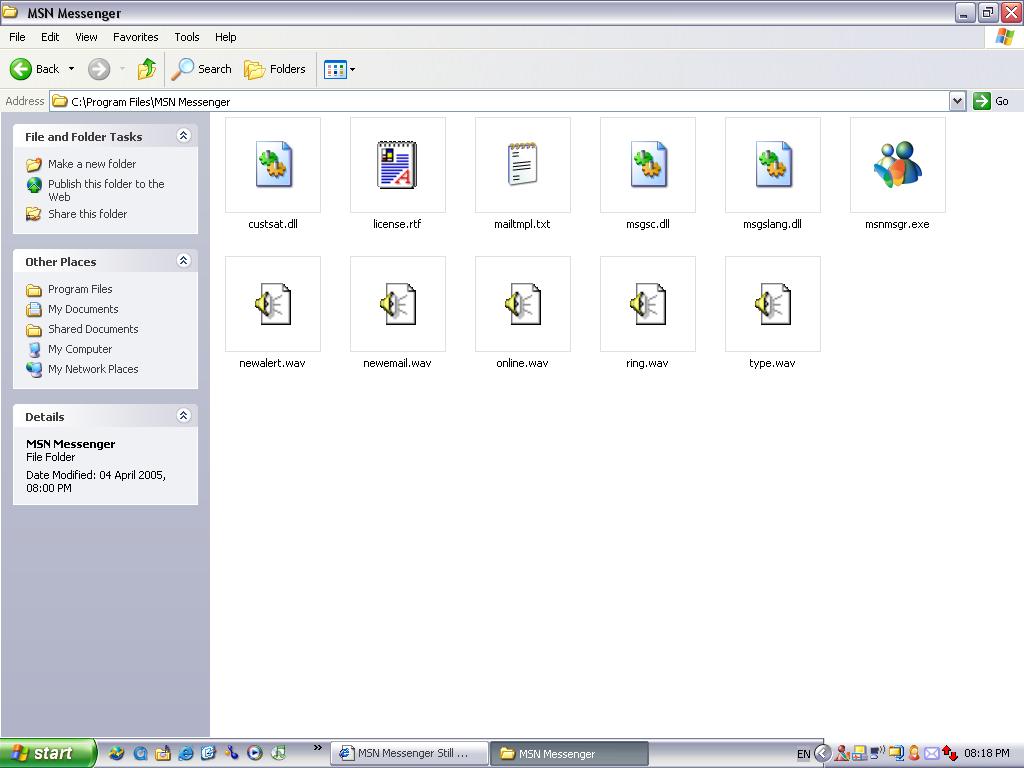Select the msgslang.dll file icon
The height and width of the screenshot is (768, 1024).
click(773, 165)
